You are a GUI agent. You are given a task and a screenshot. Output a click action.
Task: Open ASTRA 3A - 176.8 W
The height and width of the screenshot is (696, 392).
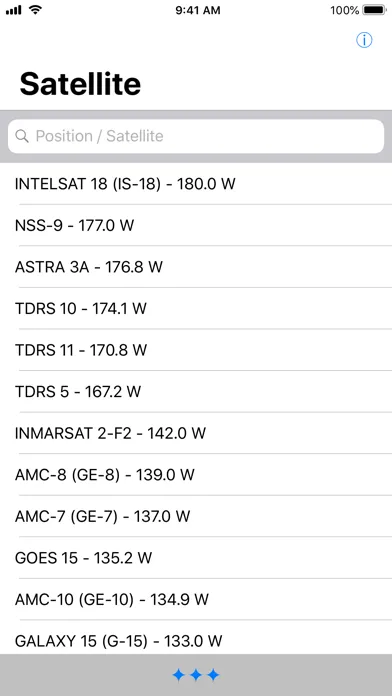coord(196,267)
